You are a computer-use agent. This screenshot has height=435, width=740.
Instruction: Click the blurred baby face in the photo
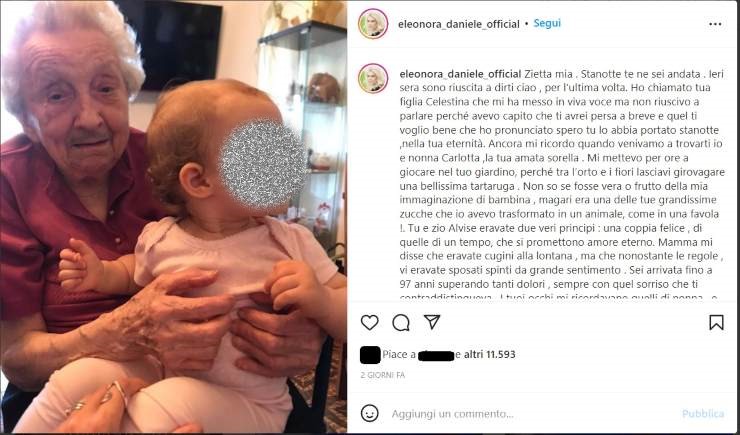click(x=262, y=163)
